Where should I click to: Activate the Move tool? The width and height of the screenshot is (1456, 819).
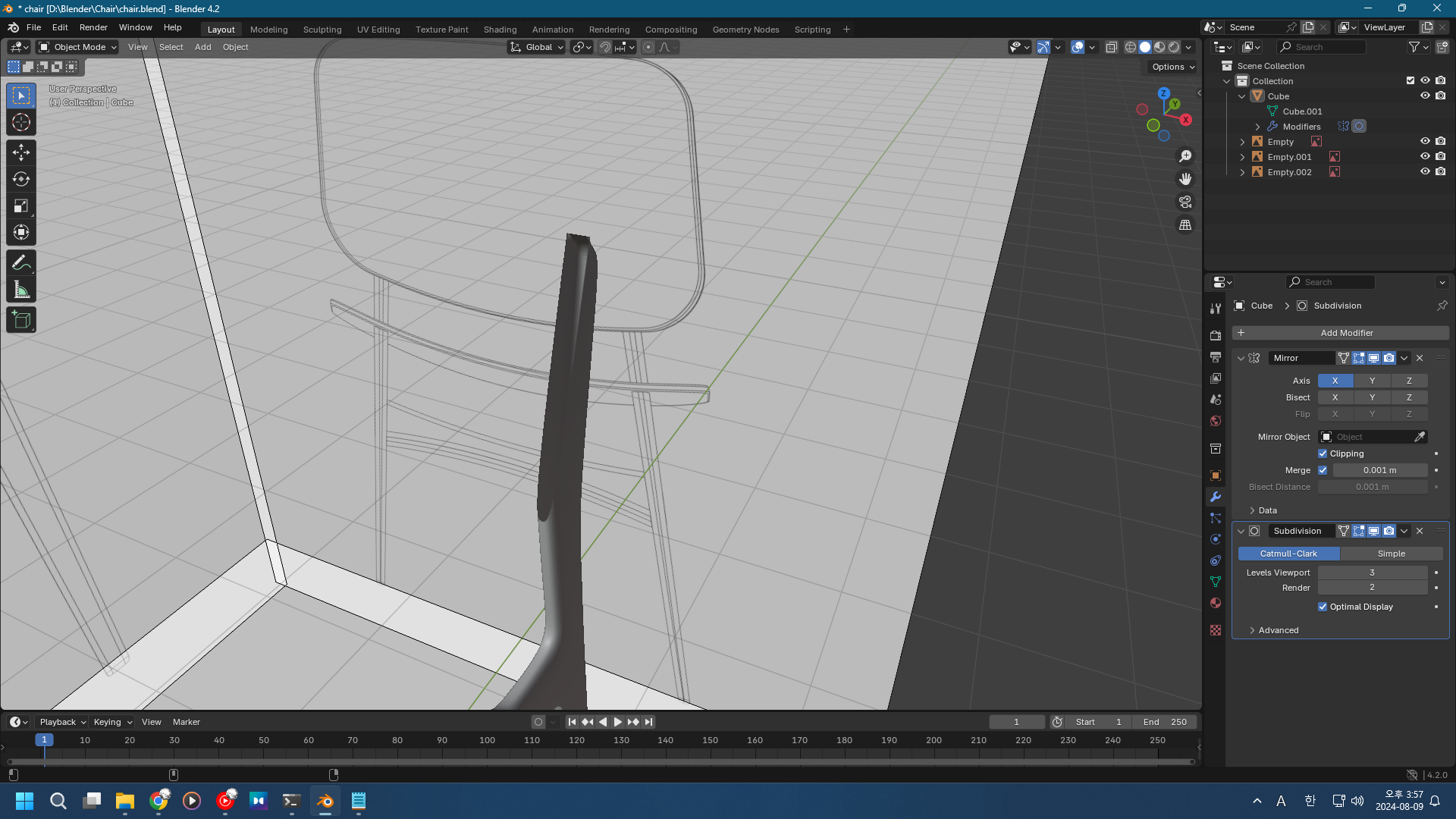pyautogui.click(x=21, y=152)
